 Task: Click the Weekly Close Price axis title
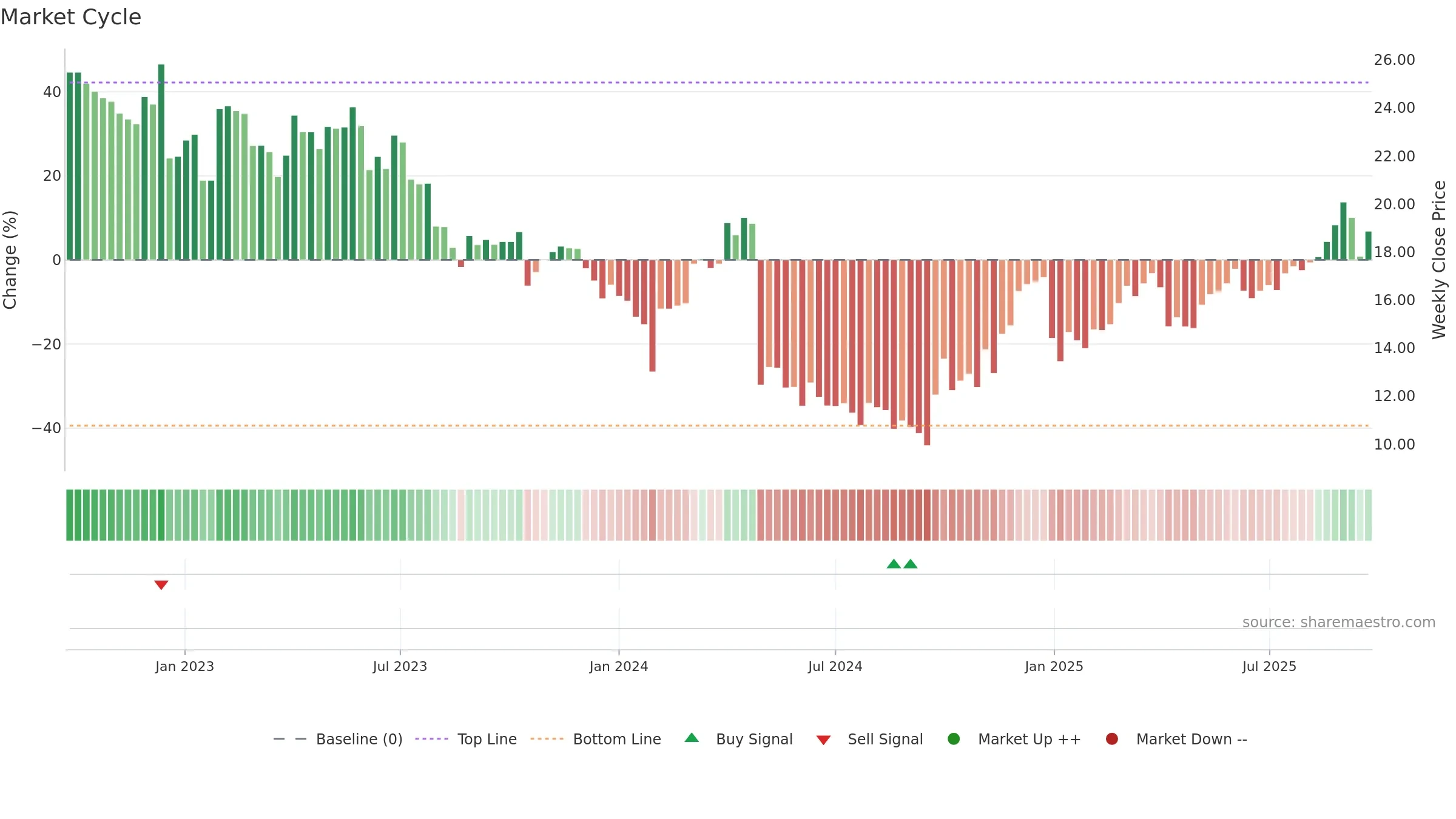pyautogui.click(x=1439, y=260)
